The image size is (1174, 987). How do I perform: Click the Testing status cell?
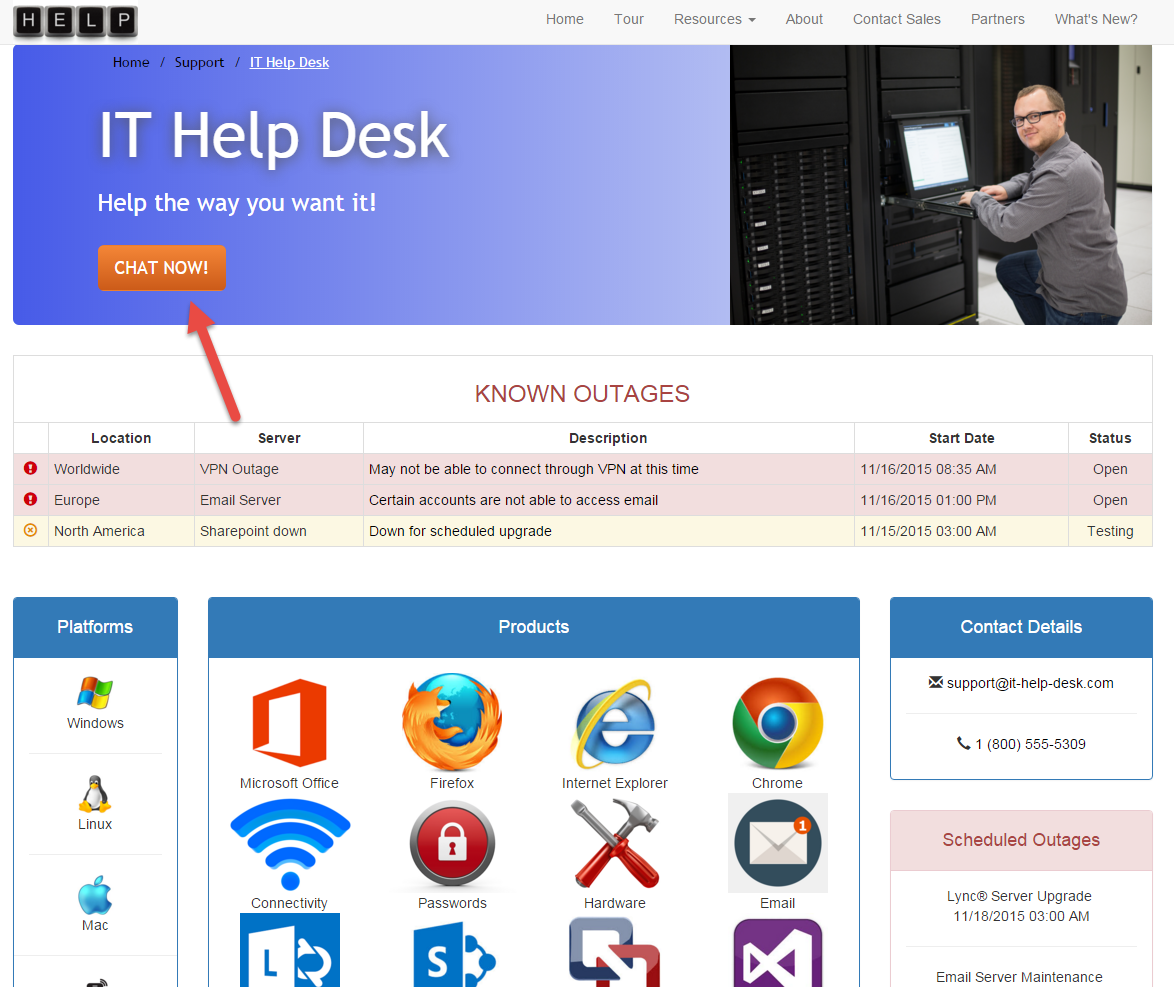1110,531
